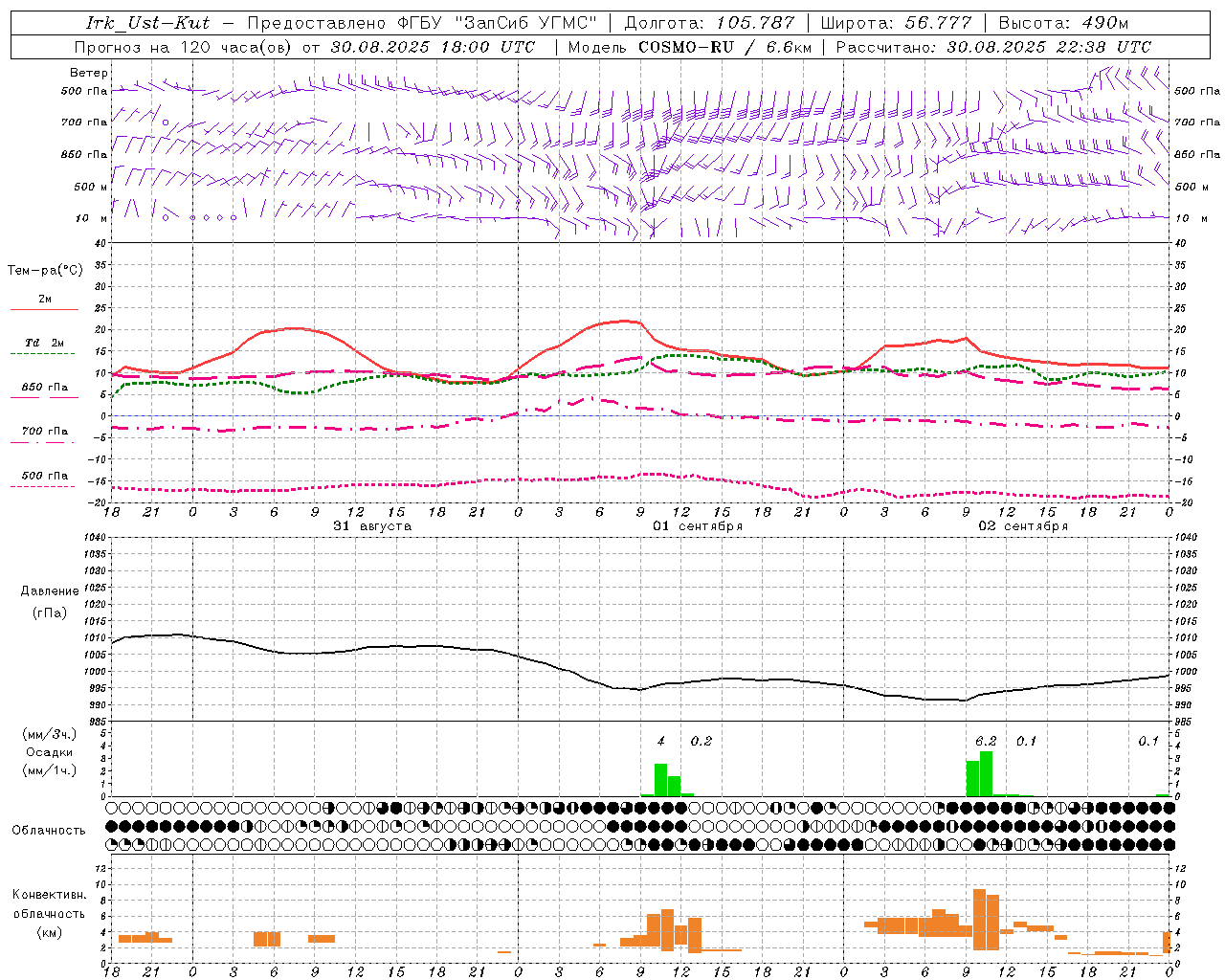Click the 2м temperature legend entry
Screen dimensions: 1225x980
(45, 300)
